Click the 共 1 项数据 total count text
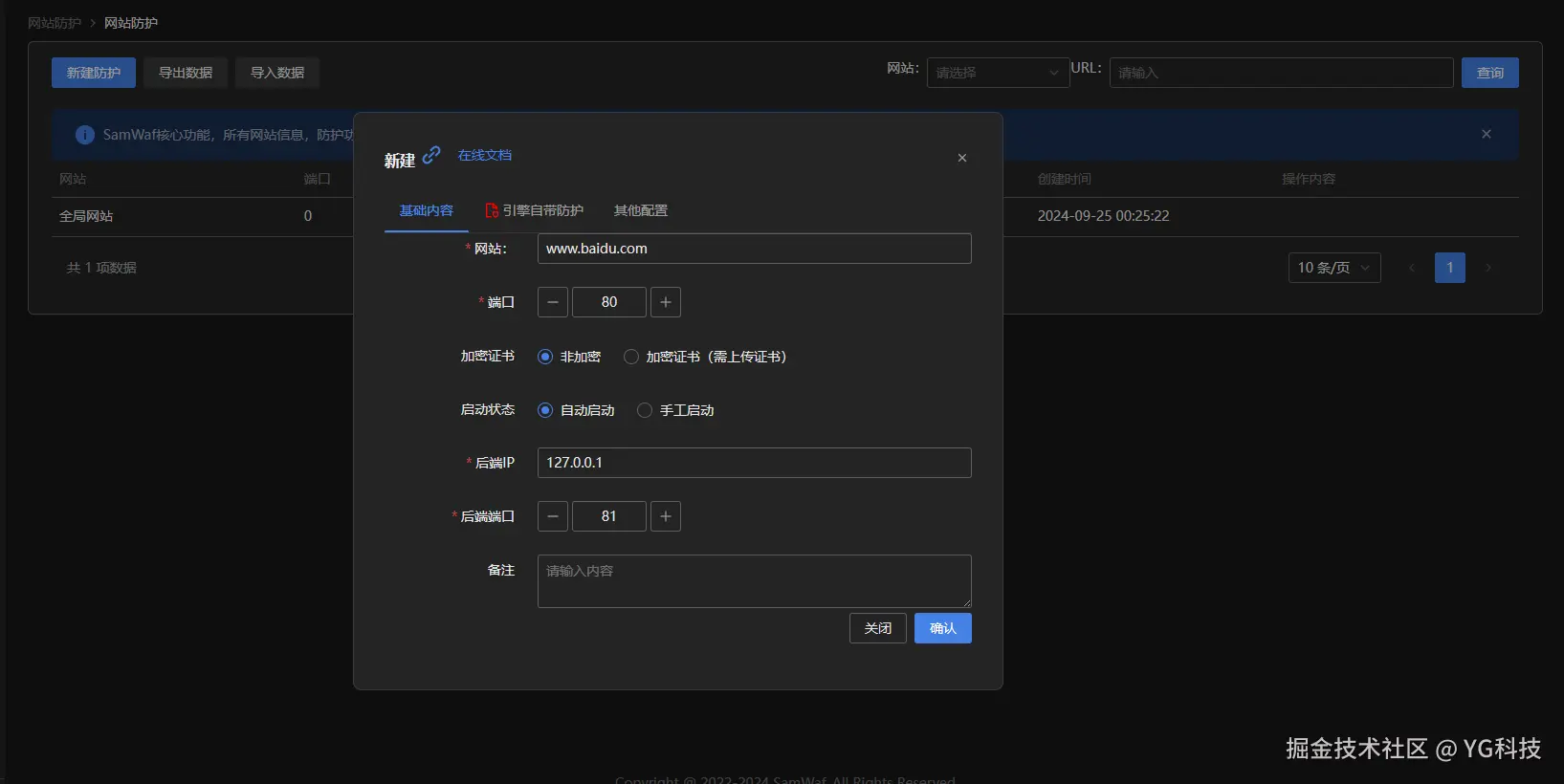 pyautogui.click(x=101, y=268)
